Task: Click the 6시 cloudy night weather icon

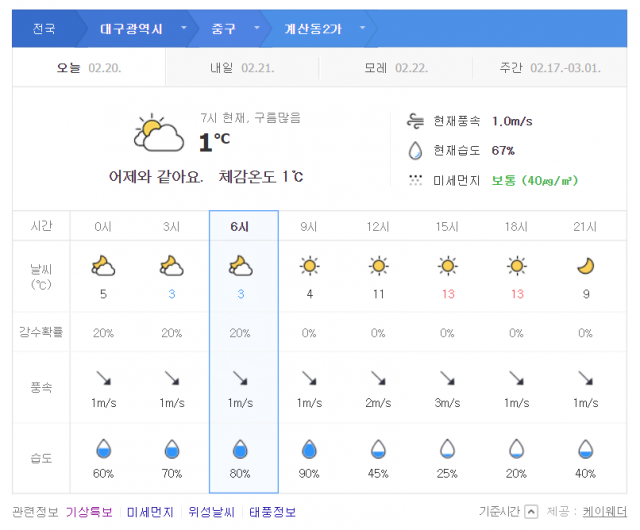Action: tap(240, 266)
